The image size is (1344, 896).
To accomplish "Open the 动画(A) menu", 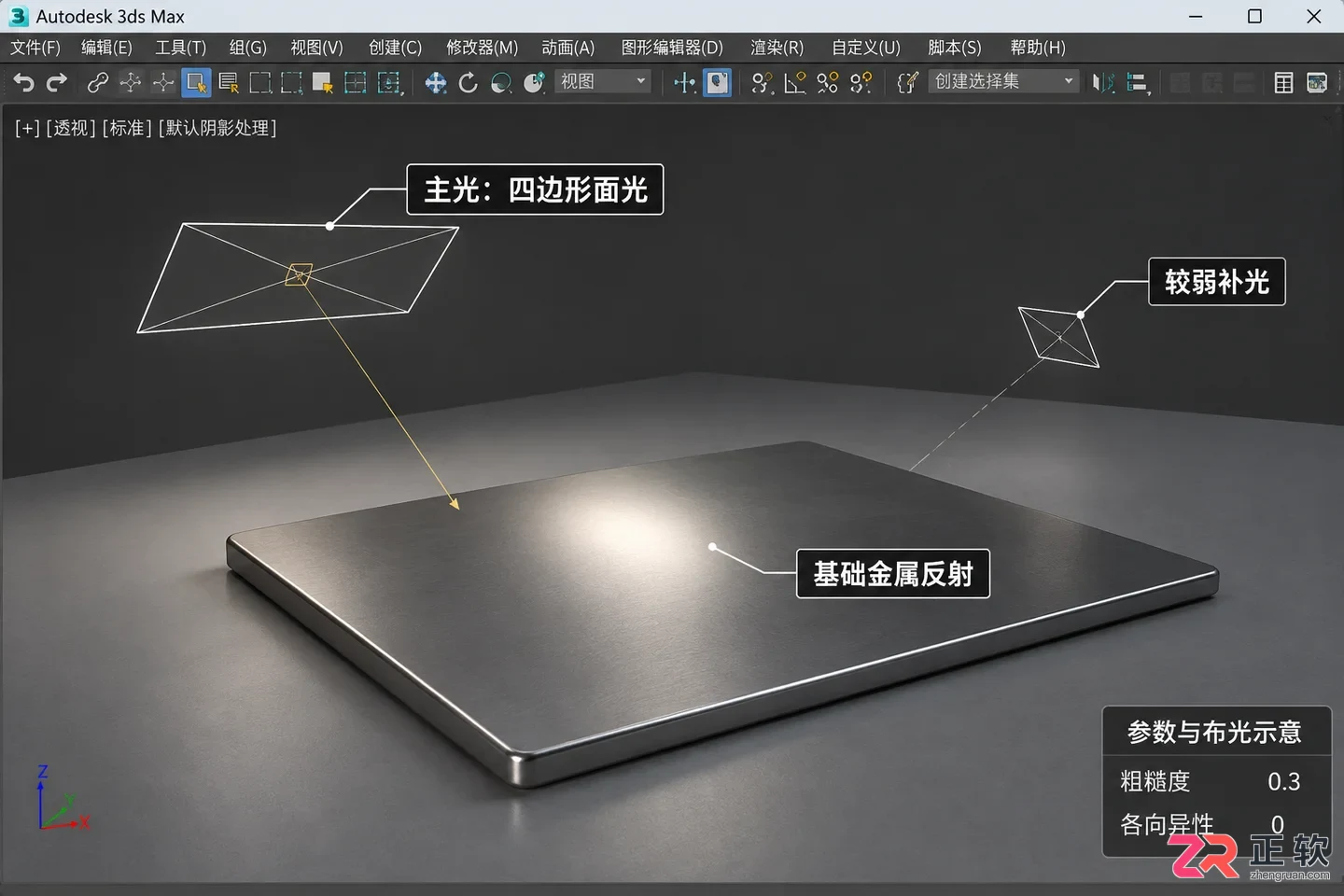I will click(567, 48).
